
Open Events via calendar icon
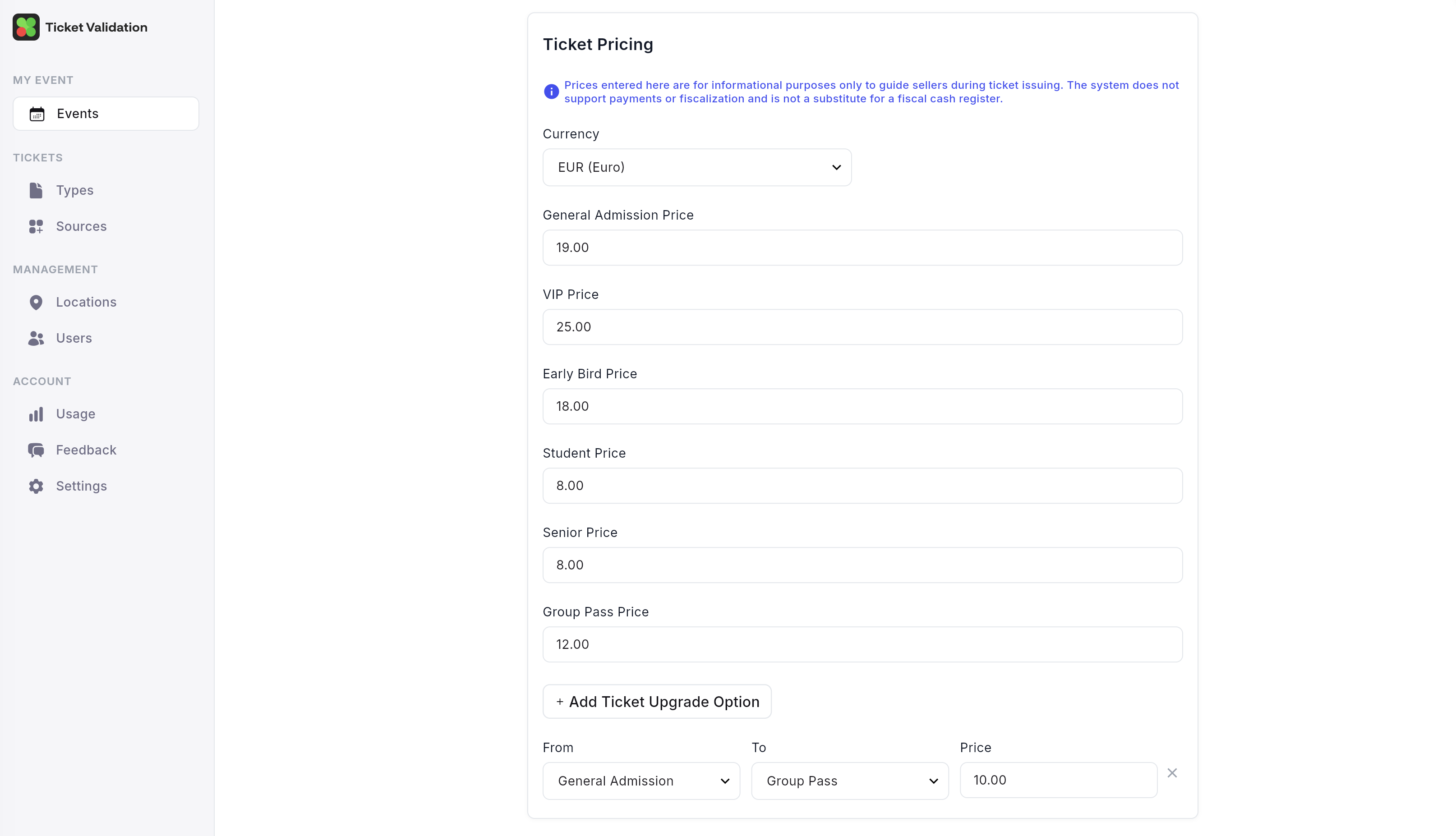37,114
